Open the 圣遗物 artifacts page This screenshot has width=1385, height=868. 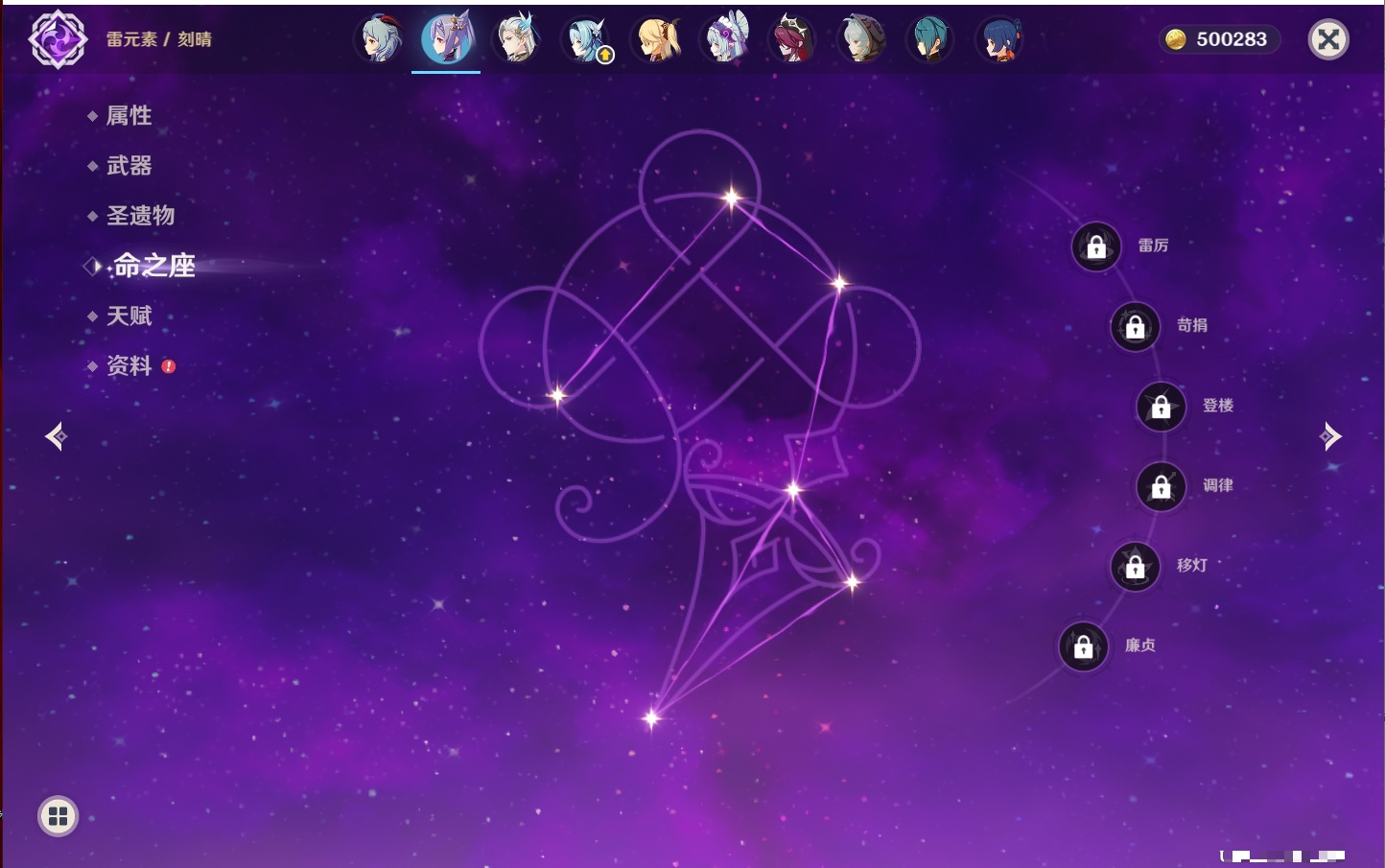[140, 216]
